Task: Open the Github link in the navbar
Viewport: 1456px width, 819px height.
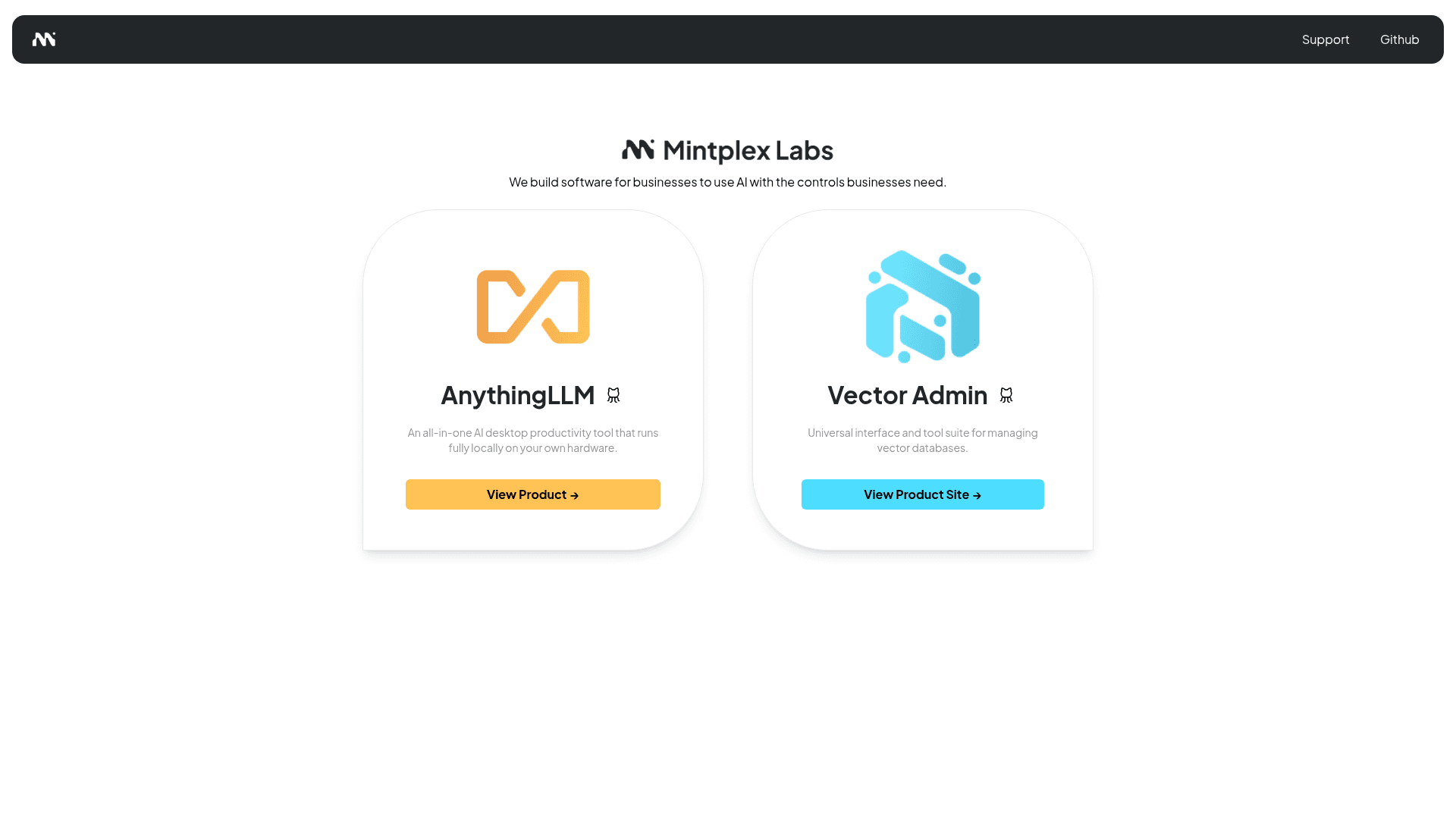Action: [x=1399, y=39]
